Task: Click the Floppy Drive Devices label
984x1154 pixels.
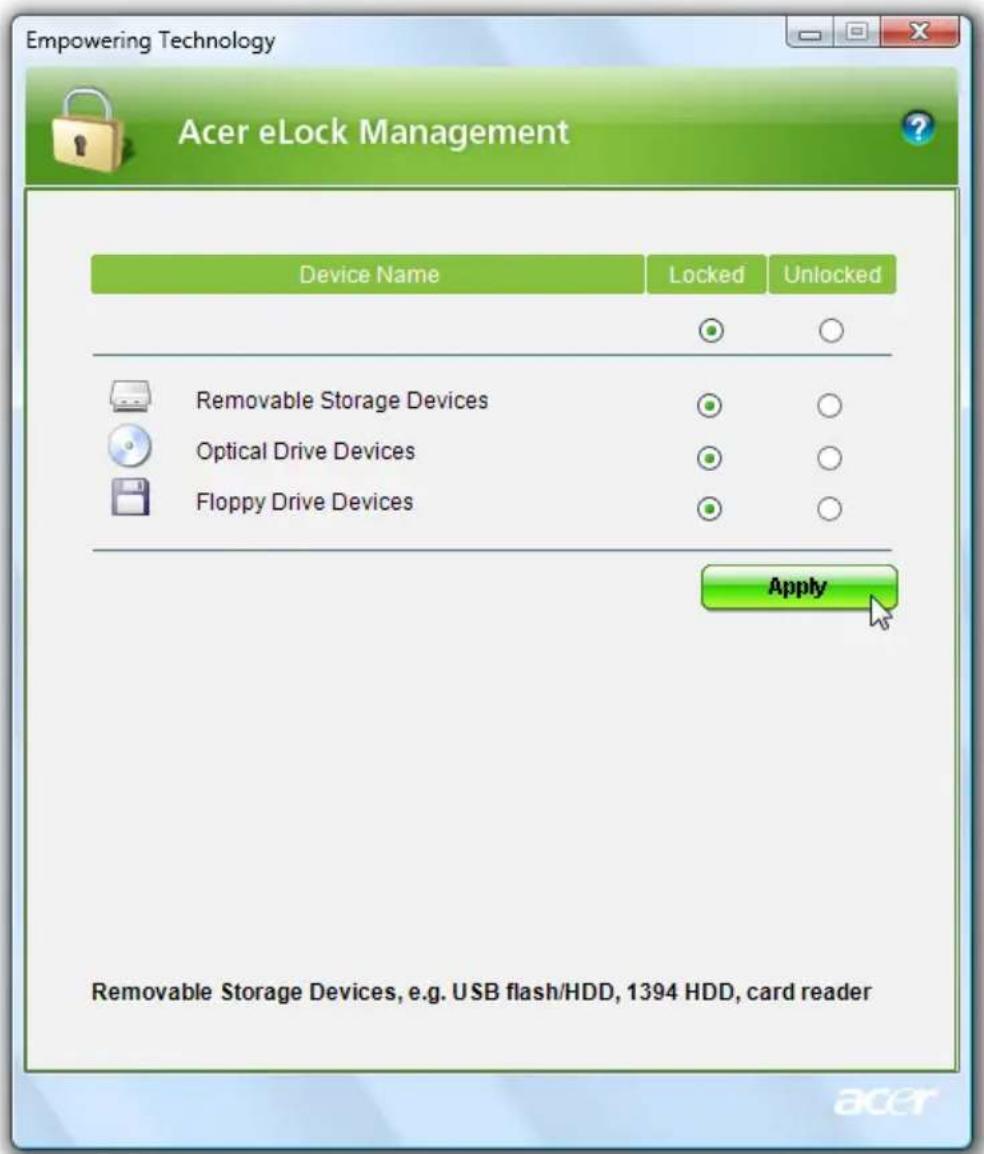Action: pos(305,502)
